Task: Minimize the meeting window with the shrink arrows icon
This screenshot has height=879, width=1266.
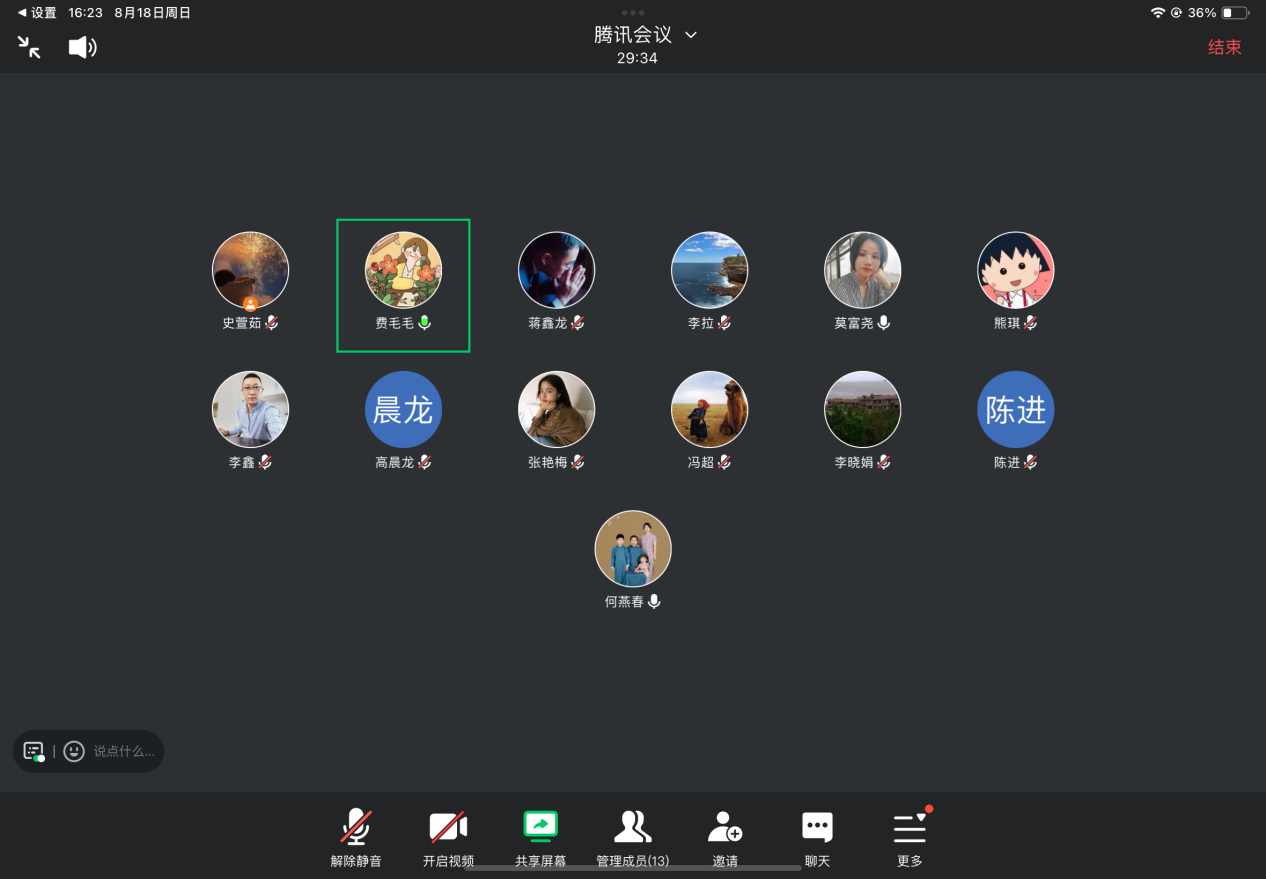Action: coord(29,47)
